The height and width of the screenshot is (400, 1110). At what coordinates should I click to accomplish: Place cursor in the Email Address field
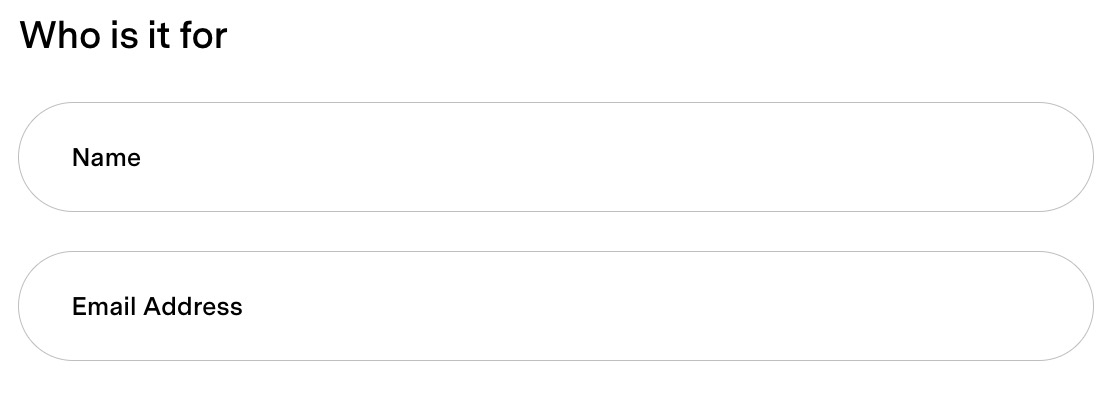556,306
